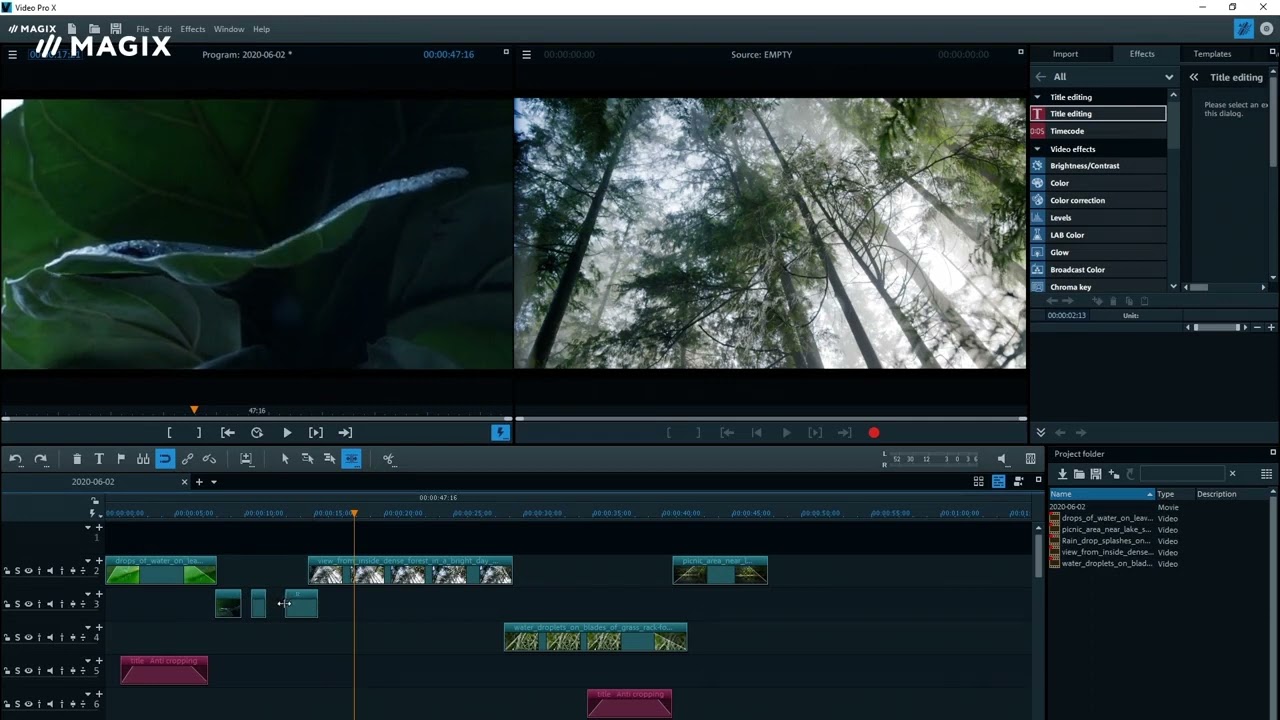Image resolution: width=1280 pixels, height=720 pixels.
Task: Open the All category dropdown in Effects
Action: [x=1168, y=77]
